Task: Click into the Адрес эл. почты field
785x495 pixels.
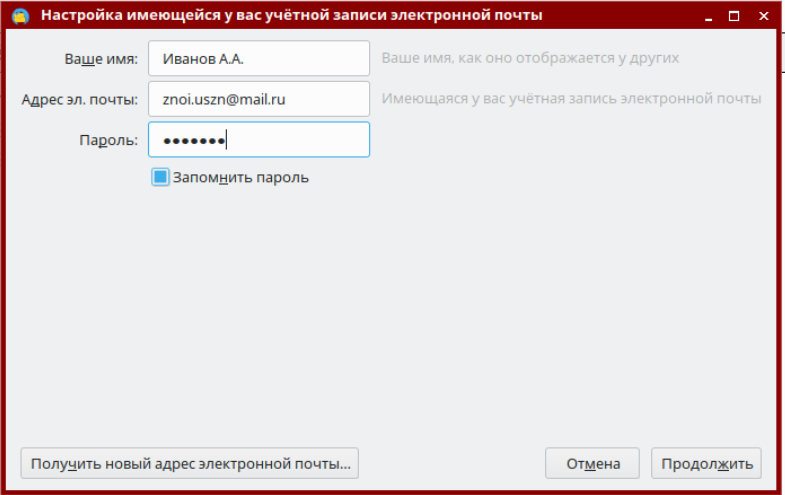Action: click(x=259, y=99)
